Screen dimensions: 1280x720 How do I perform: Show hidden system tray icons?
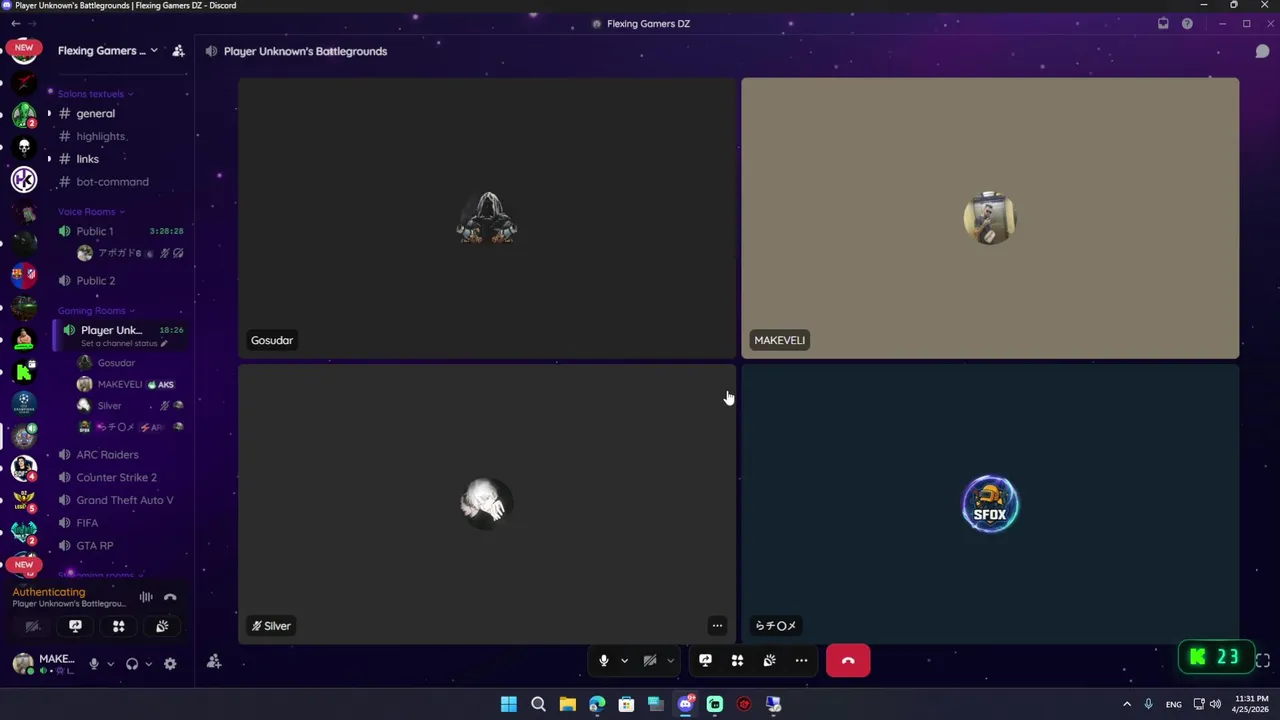click(x=1127, y=704)
